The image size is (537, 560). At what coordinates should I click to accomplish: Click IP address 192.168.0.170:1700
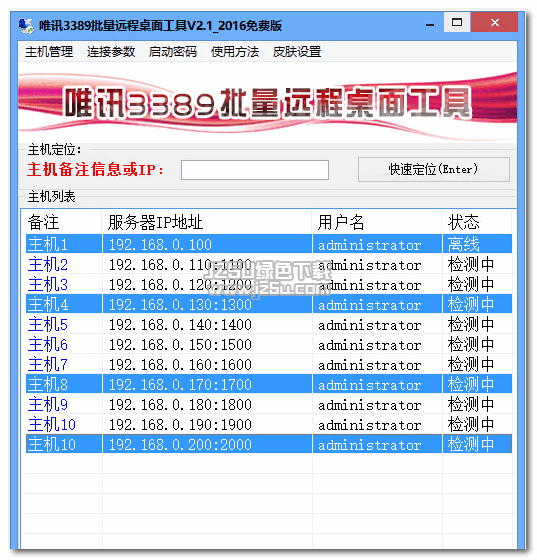(x=180, y=385)
